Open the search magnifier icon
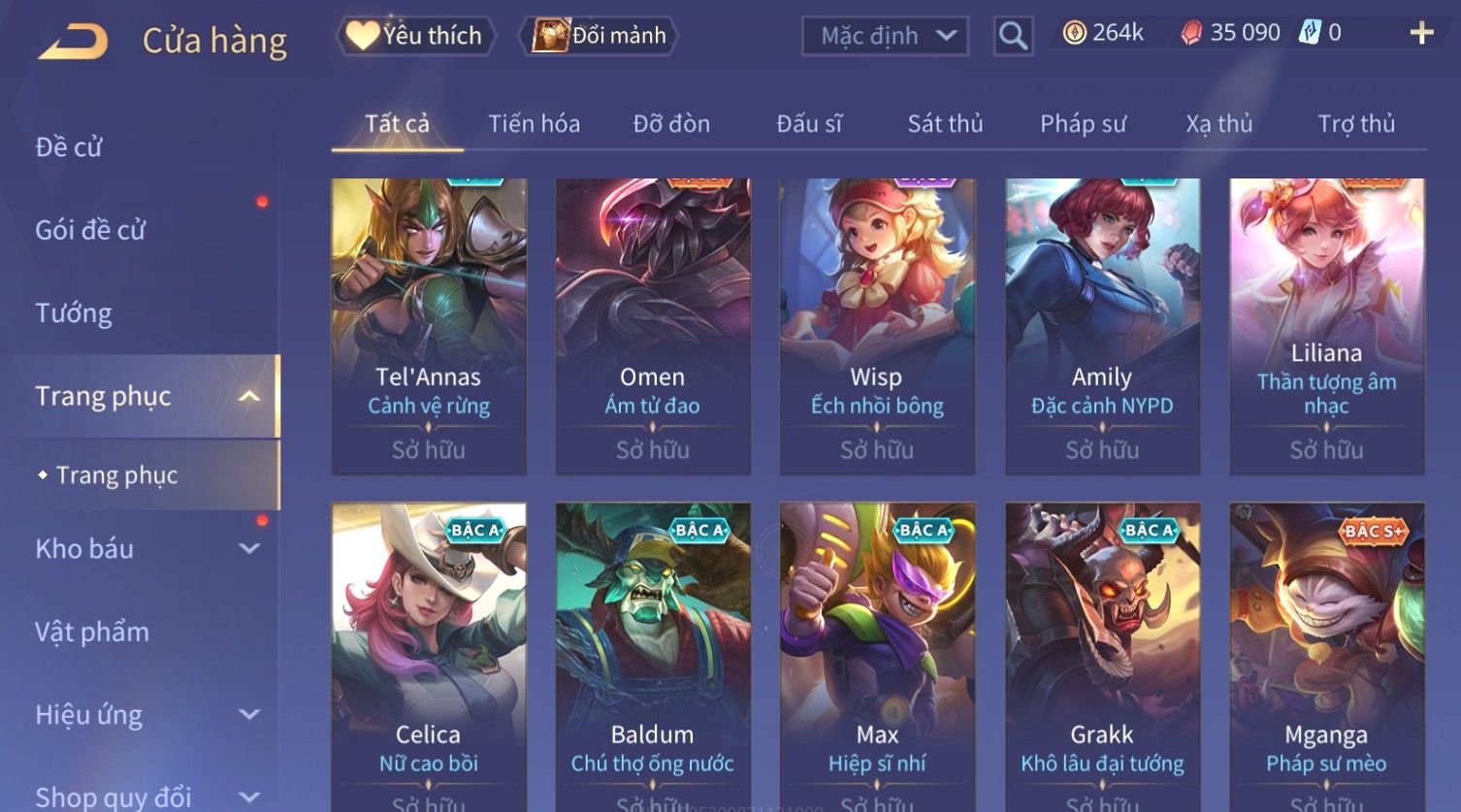 click(1013, 36)
